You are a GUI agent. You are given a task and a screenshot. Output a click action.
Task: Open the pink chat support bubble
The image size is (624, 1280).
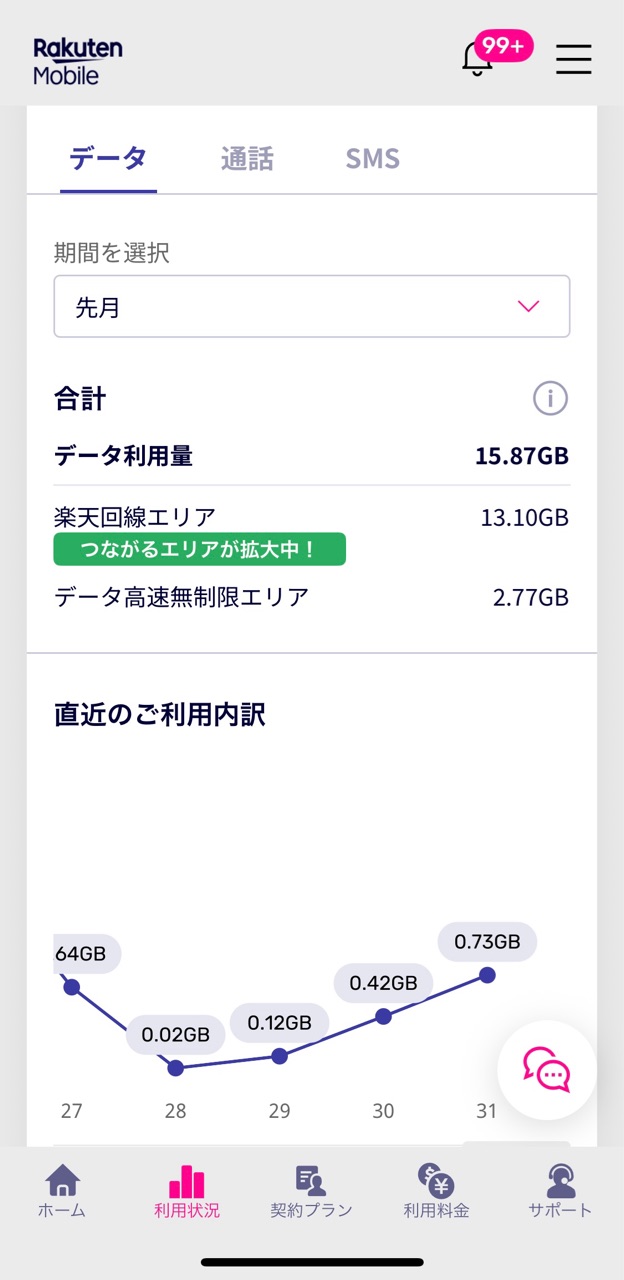[547, 1070]
